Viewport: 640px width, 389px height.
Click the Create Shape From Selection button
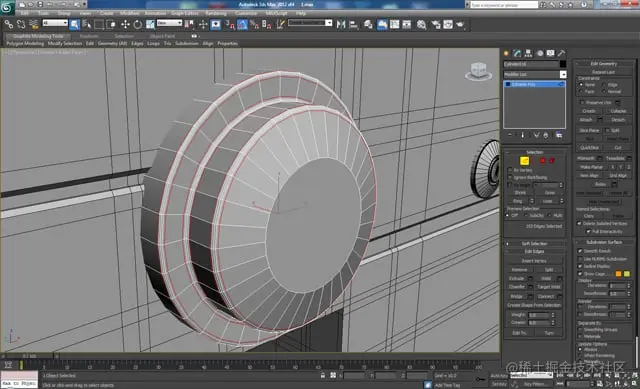[x=534, y=305]
